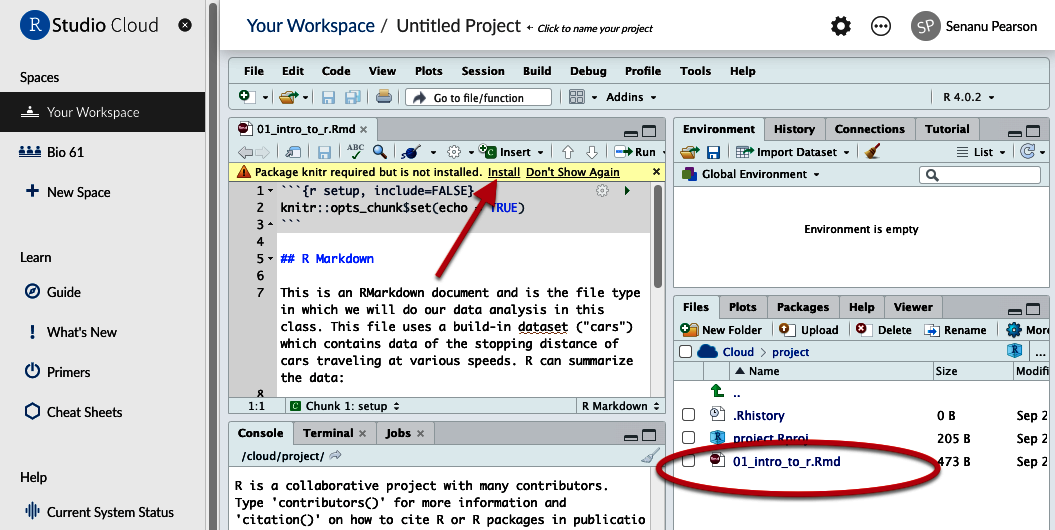Dismiss the knitr warning banner

click(657, 172)
